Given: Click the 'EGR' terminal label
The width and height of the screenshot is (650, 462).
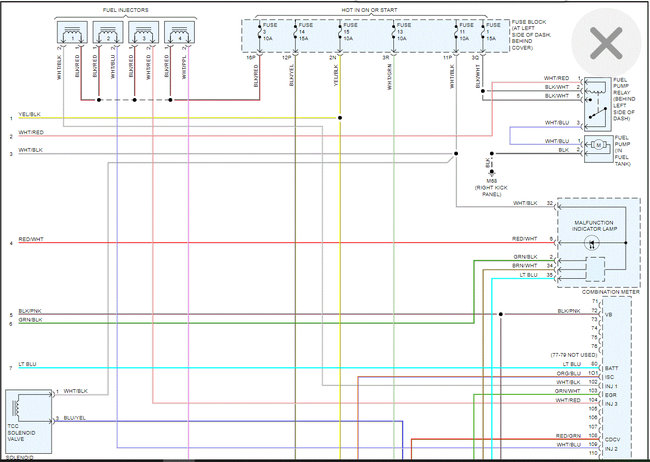Looking at the screenshot, I should pos(610,395).
